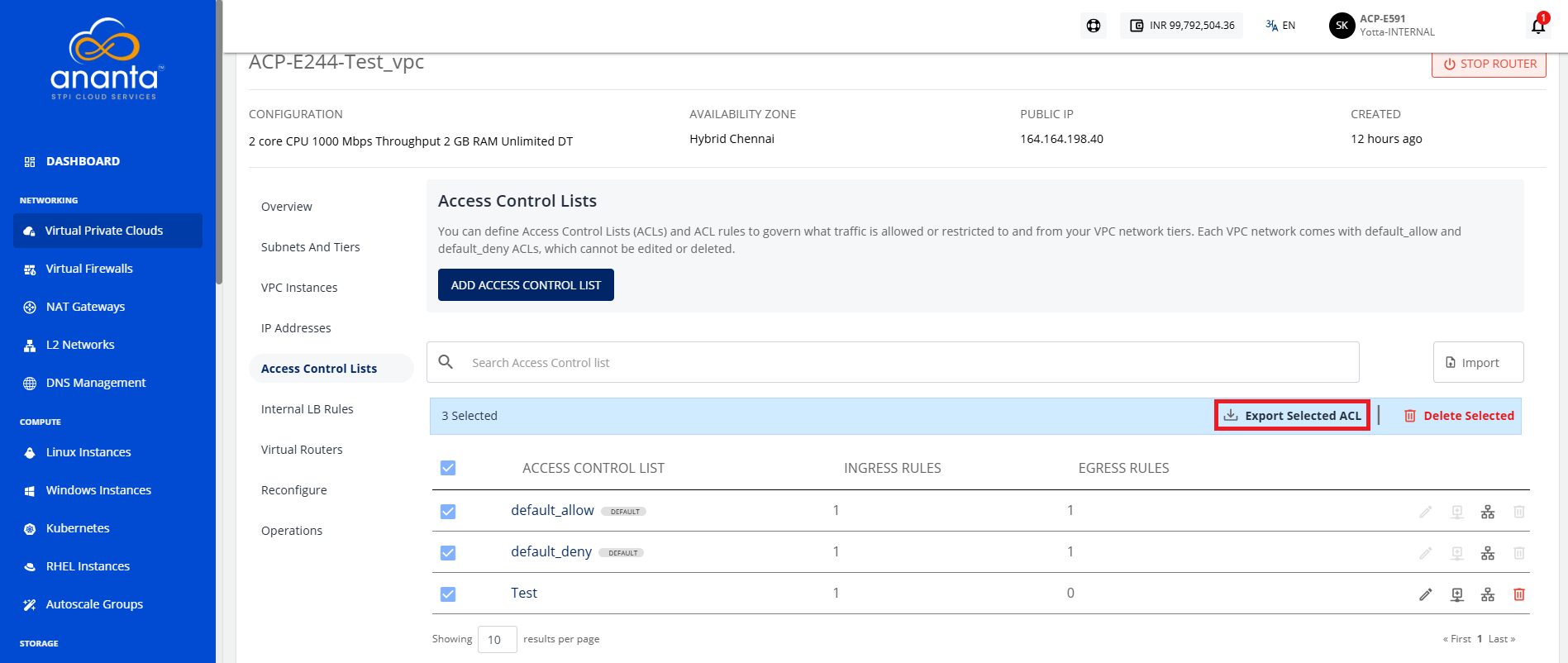This screenshot has width=1568, height=663.
Task: Open the Internal LB Rules tab
Action: pos(307,409)
